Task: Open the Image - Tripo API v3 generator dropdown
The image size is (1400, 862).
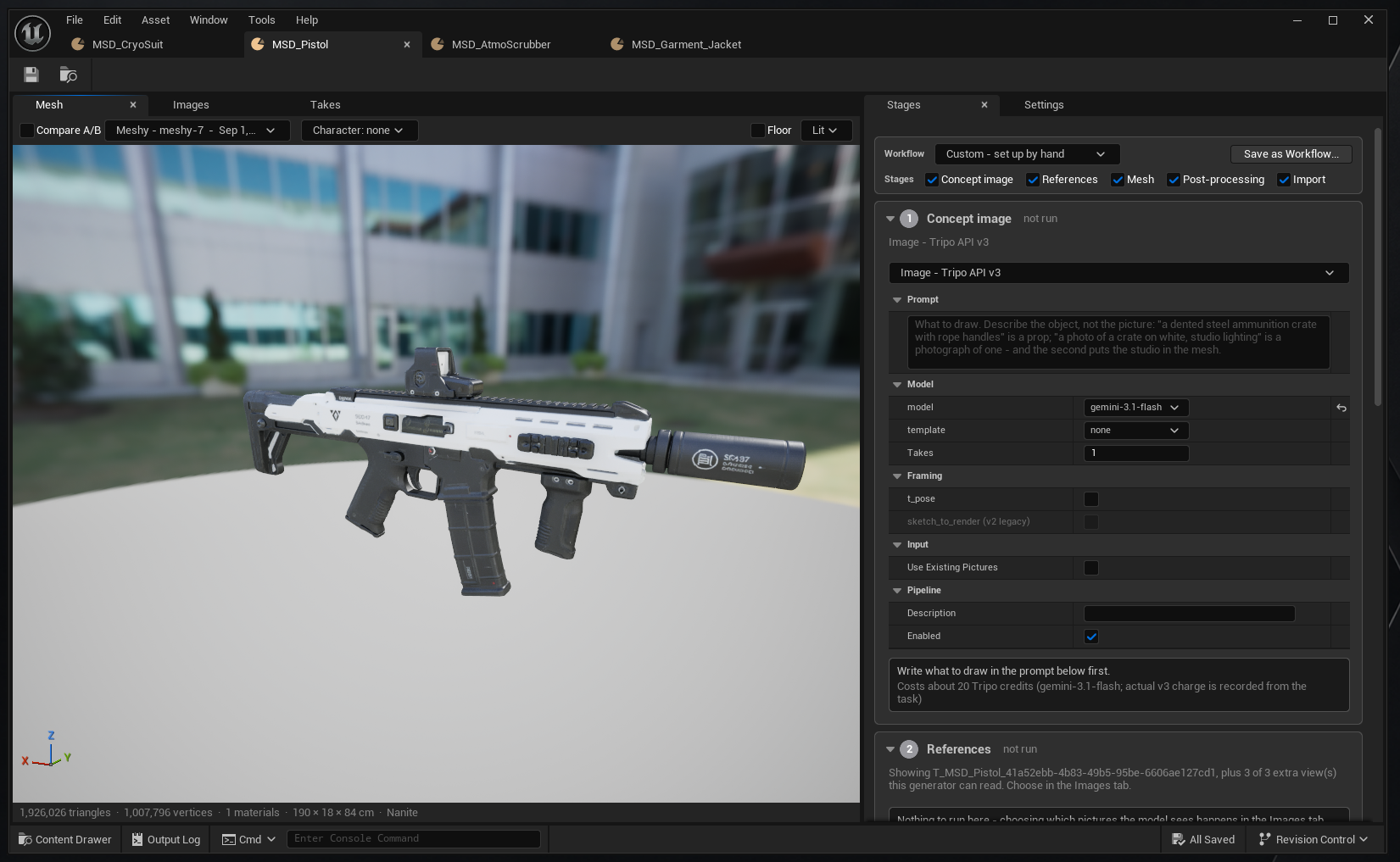Action: pos(1118,273)
